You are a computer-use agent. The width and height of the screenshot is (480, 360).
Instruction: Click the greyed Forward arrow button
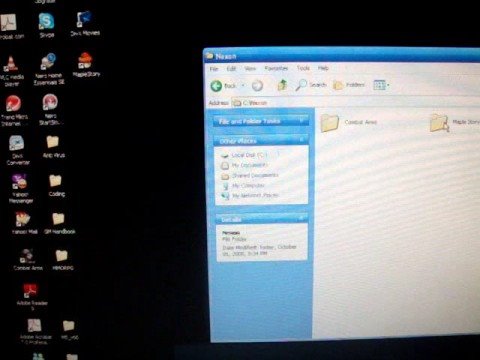click(x=257, y=86)
